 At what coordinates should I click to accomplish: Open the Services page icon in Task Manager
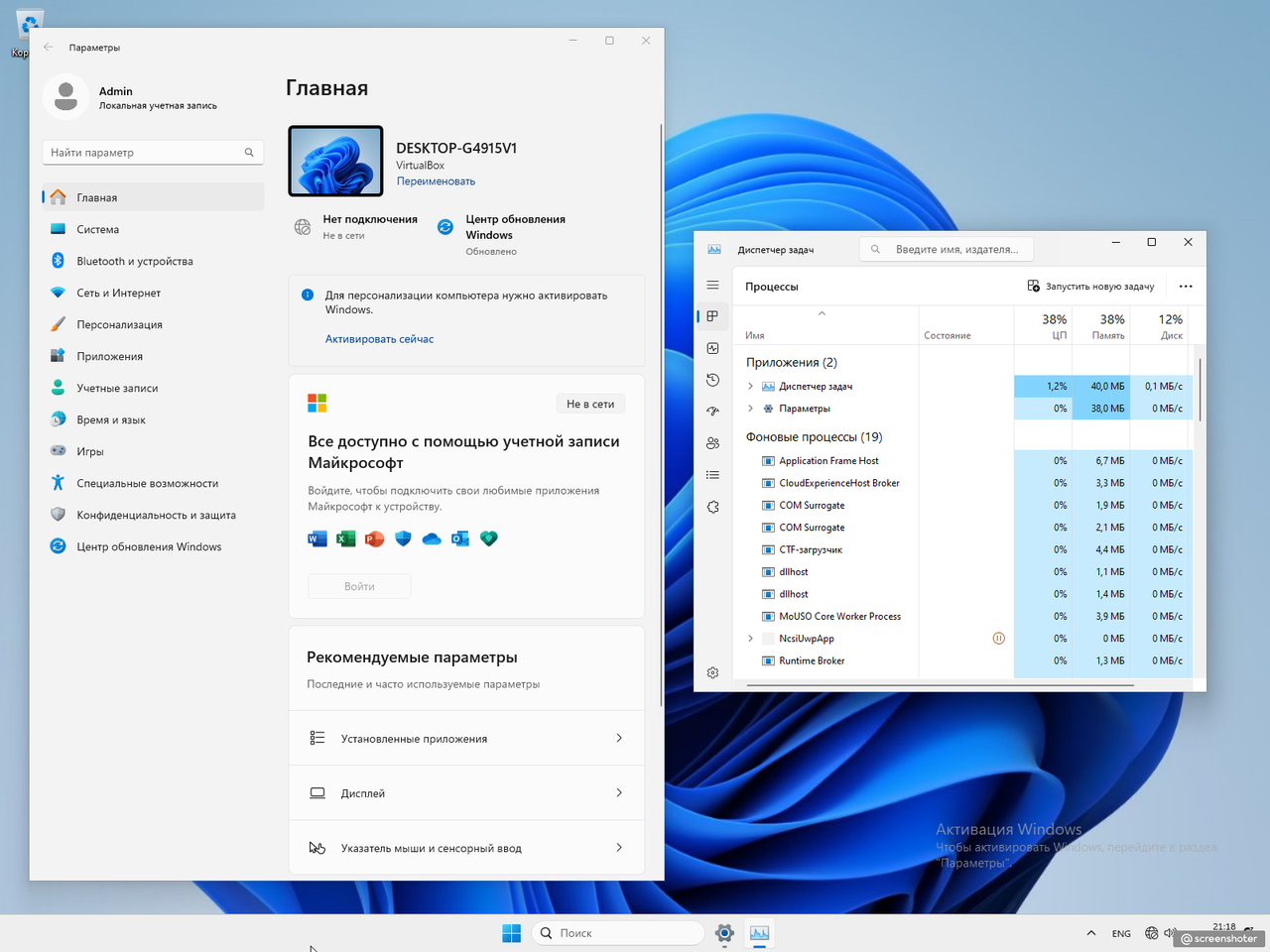click(712, 507)
